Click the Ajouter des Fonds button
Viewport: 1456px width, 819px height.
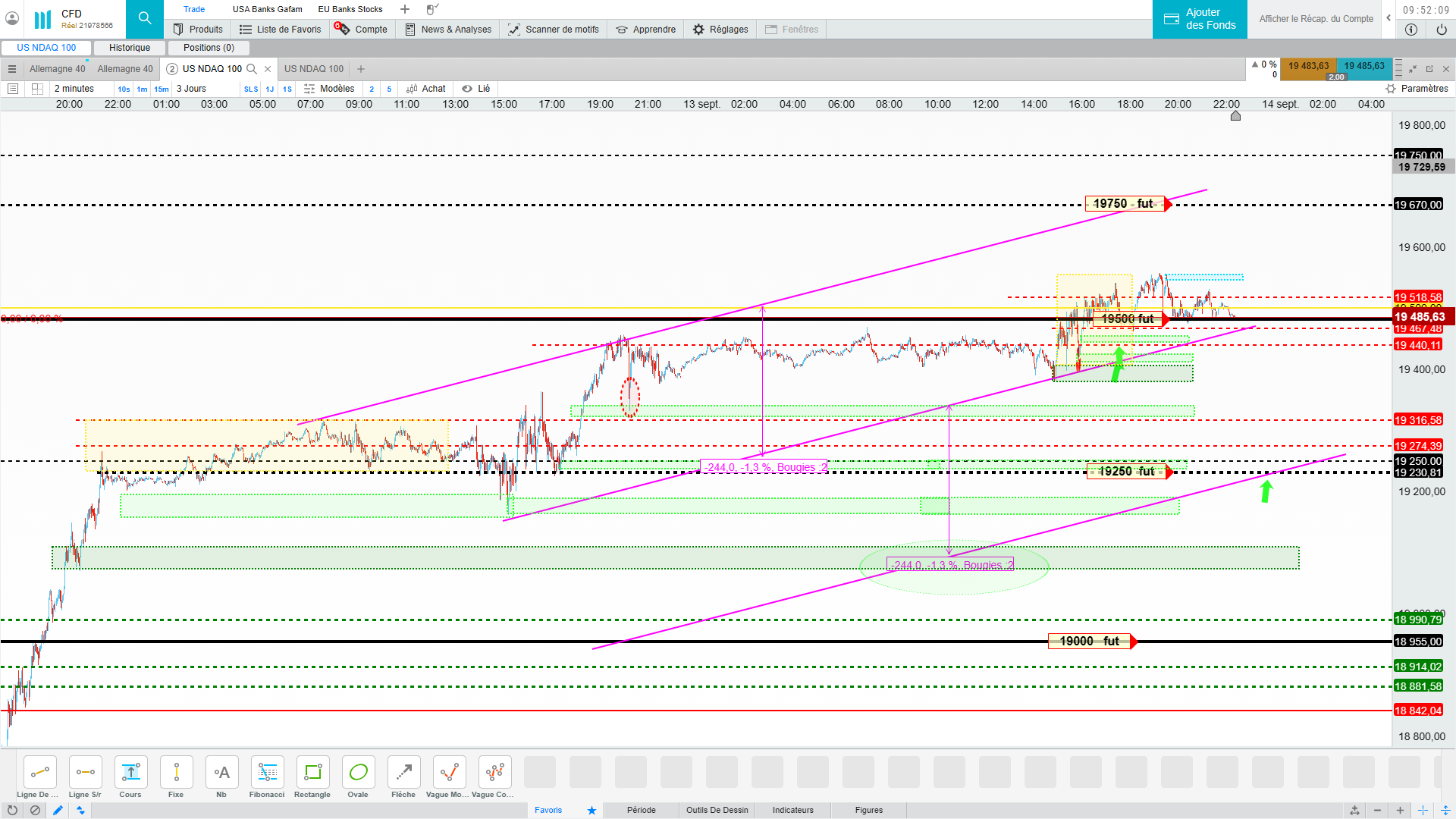coord(1200,19)
